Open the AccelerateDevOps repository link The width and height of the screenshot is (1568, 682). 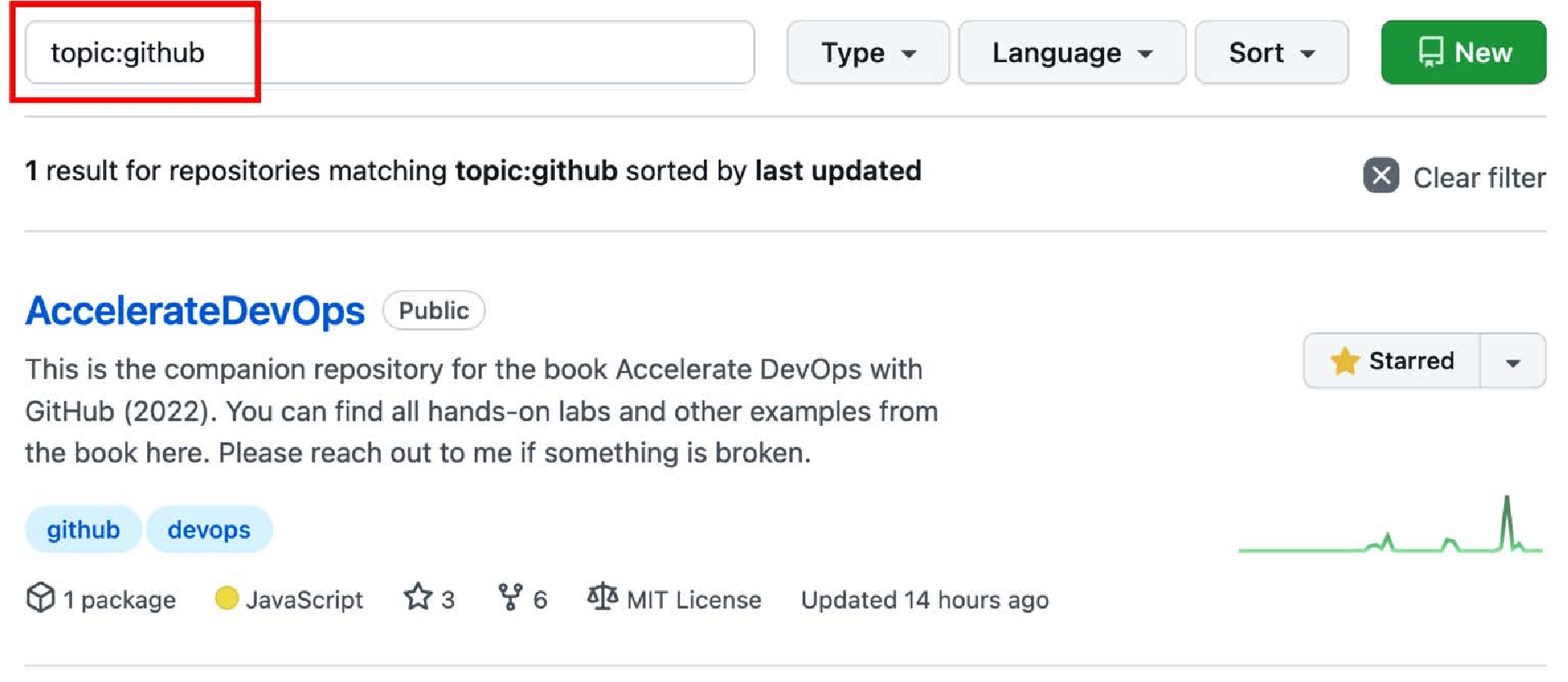pos(195,311)
